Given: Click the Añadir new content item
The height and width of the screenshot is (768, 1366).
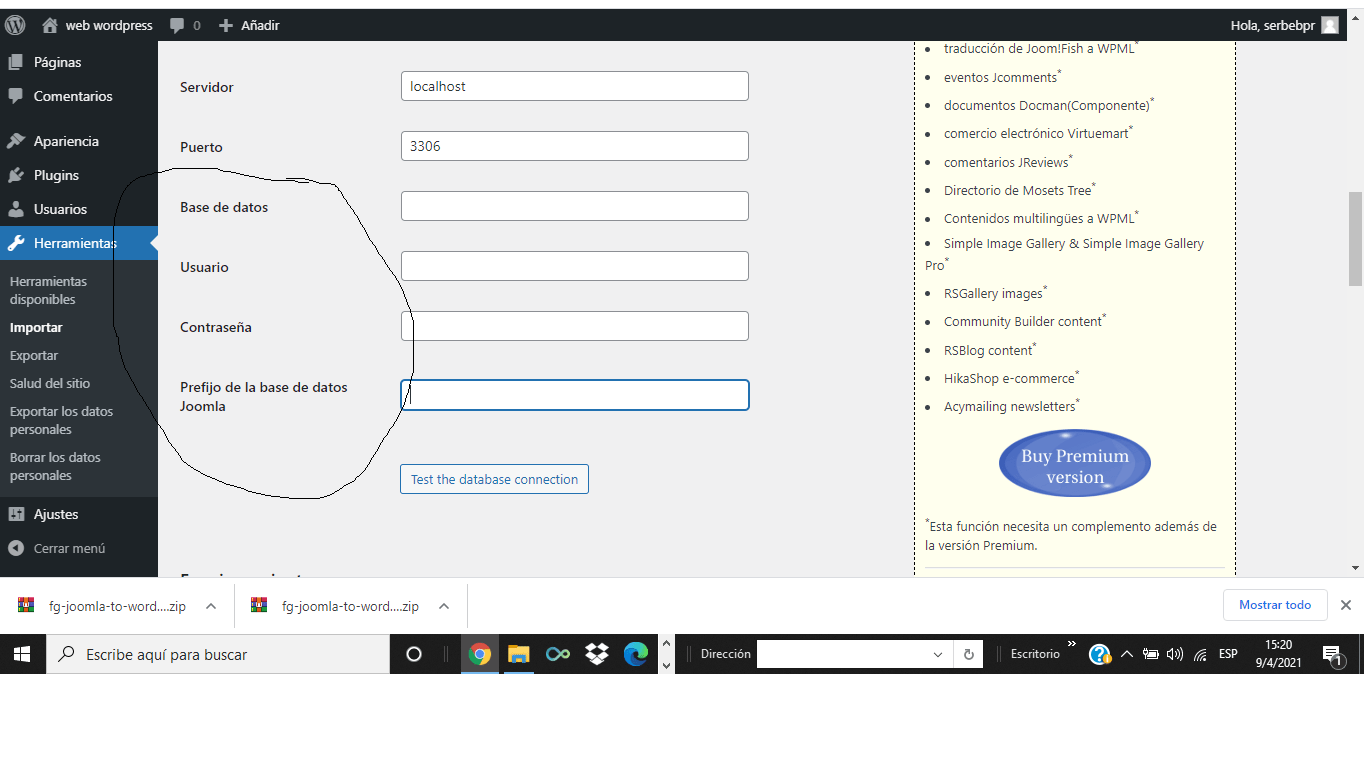Looking at the screenshot, I should [x=249, y=25].
